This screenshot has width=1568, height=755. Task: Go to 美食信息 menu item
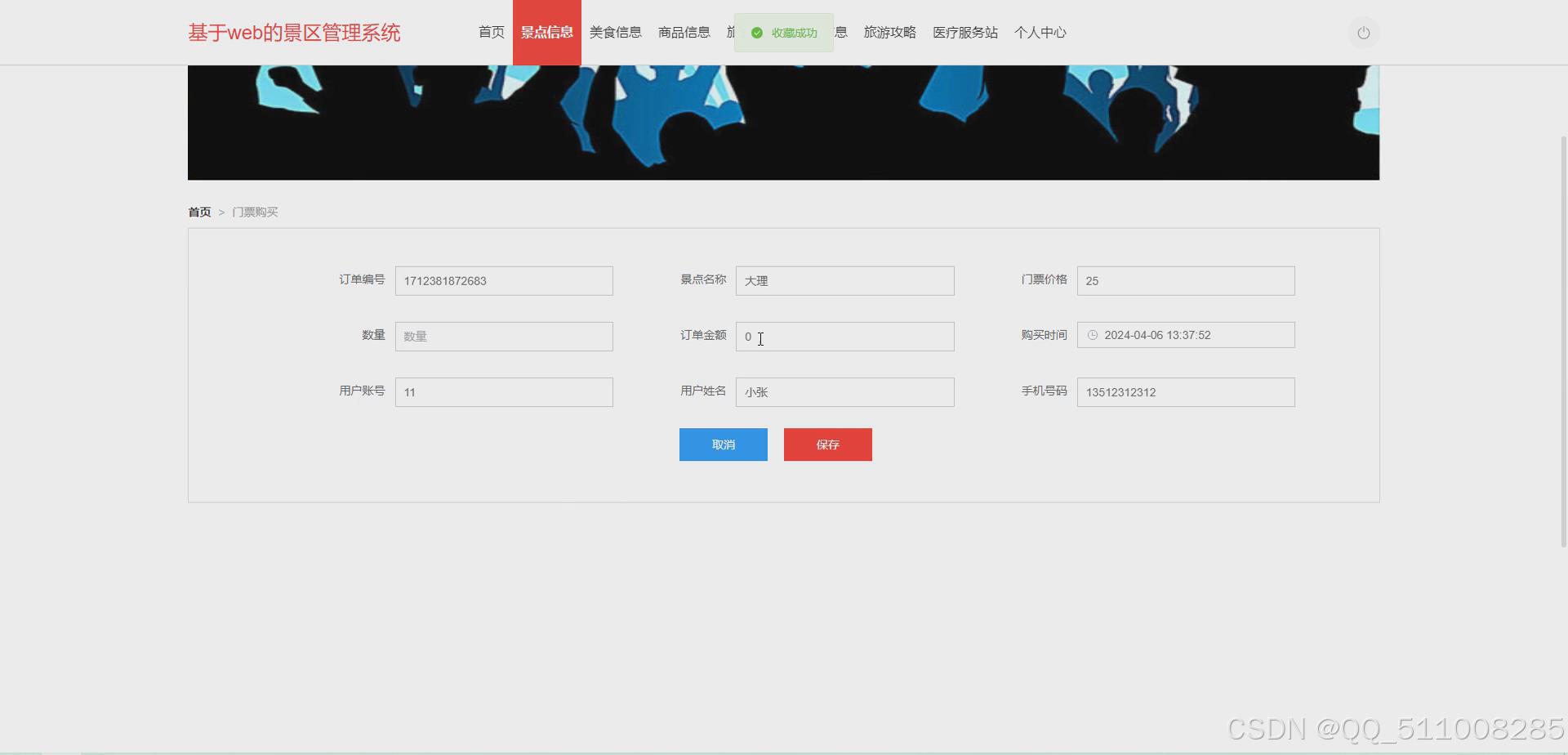tap(616, 33)
